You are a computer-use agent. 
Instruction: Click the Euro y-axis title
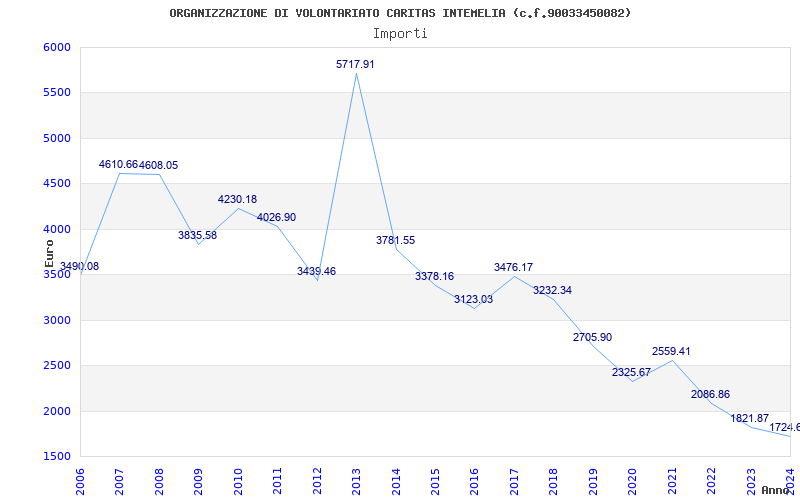[x=49, y=253]
